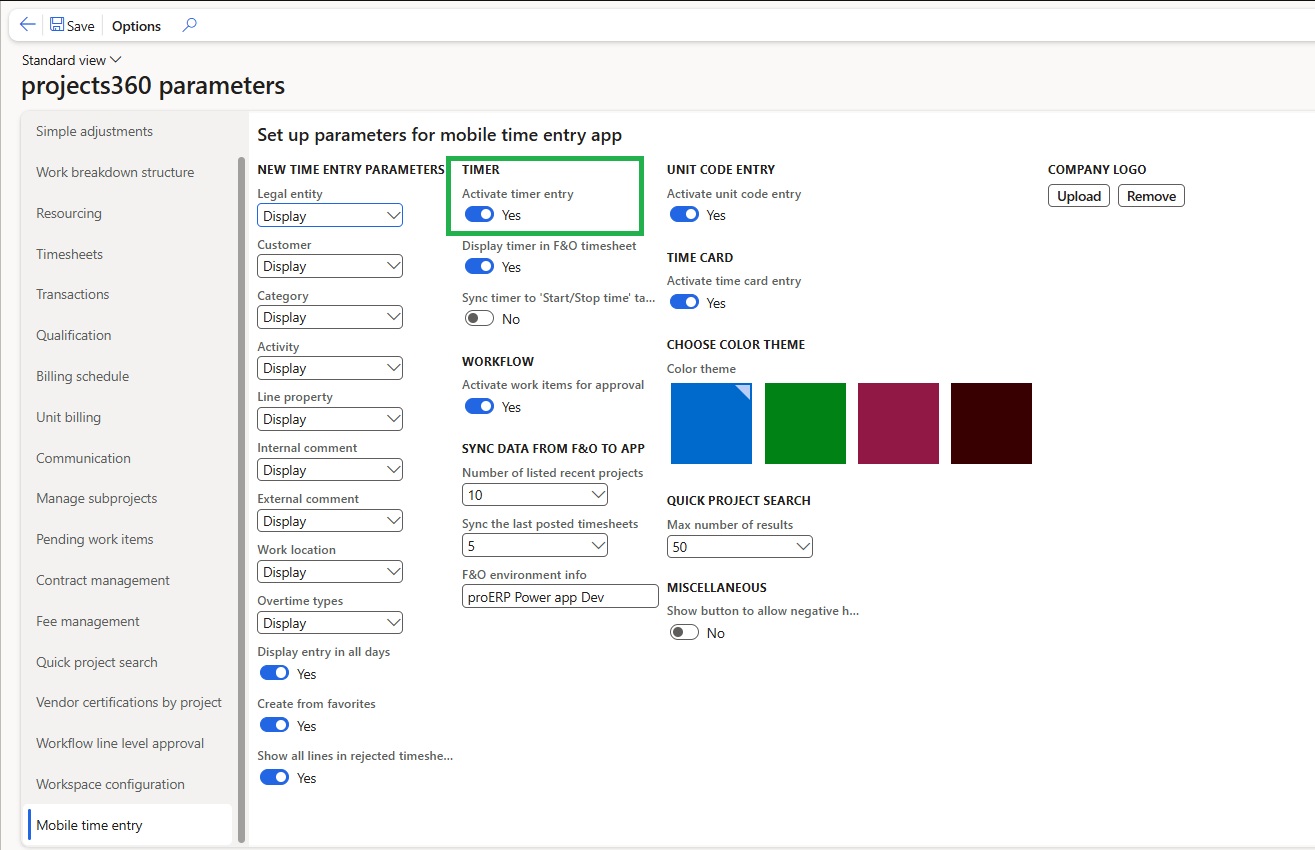Image resolution: width=1315 pixels, height=850 pixels.
Task: Open Max number of results dropdown
Action: pyautogui.click(x=739, y=547)
